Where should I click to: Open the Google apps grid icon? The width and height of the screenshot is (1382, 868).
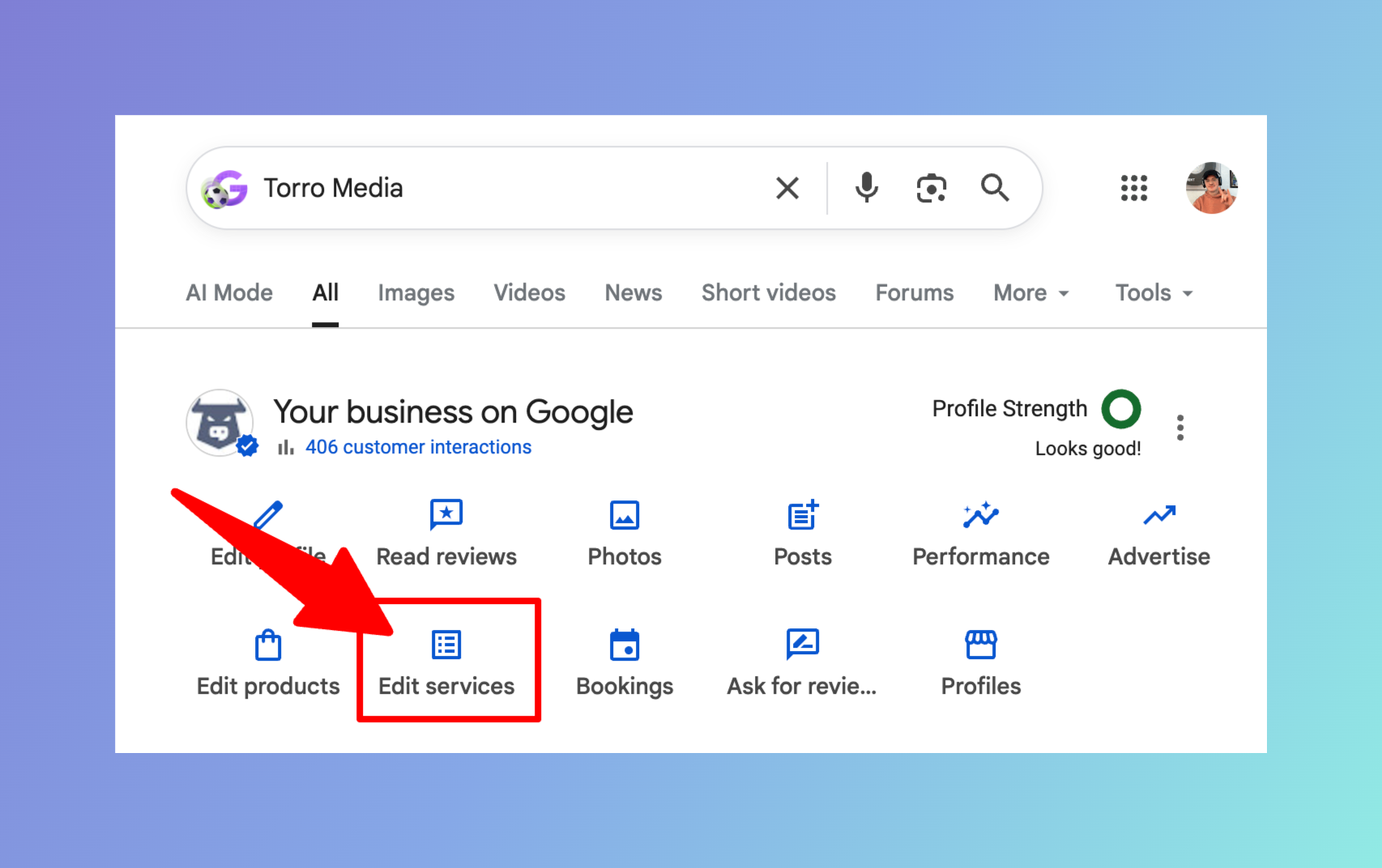tap(1134, 188)
